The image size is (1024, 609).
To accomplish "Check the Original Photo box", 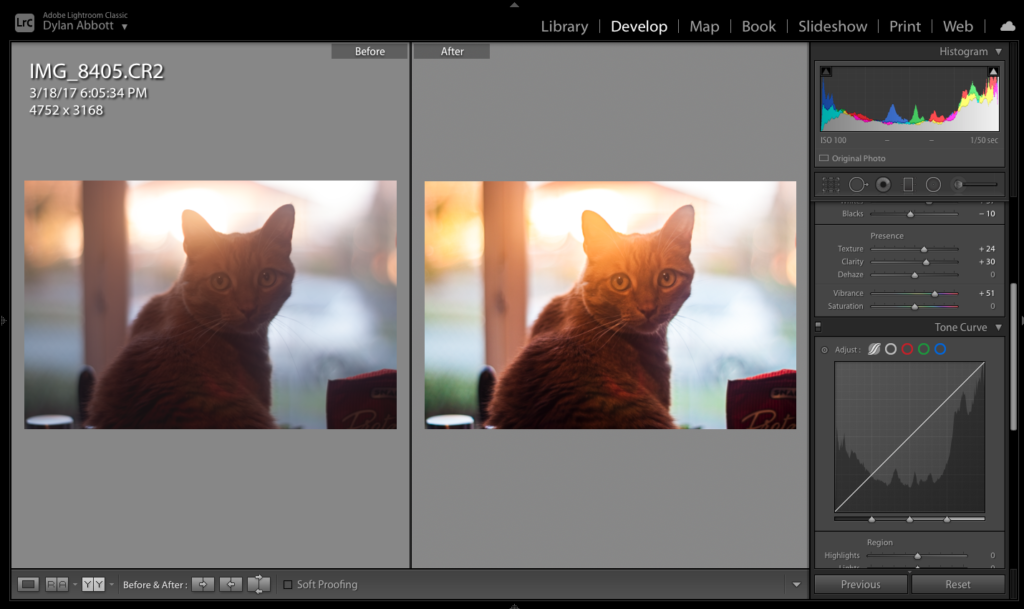I will coord(824,158).
